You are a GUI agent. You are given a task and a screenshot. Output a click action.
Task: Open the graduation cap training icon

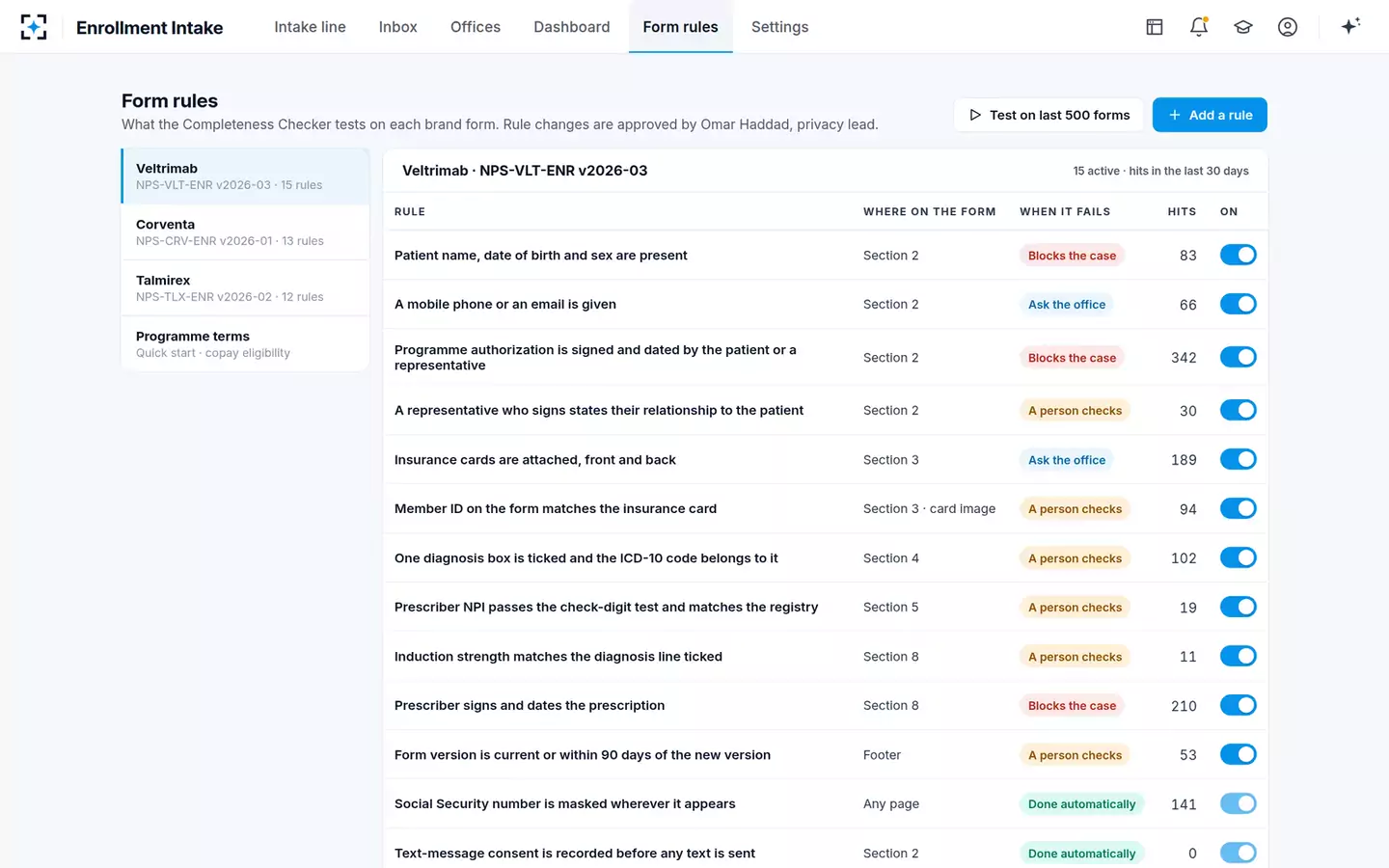[1243, 27]
